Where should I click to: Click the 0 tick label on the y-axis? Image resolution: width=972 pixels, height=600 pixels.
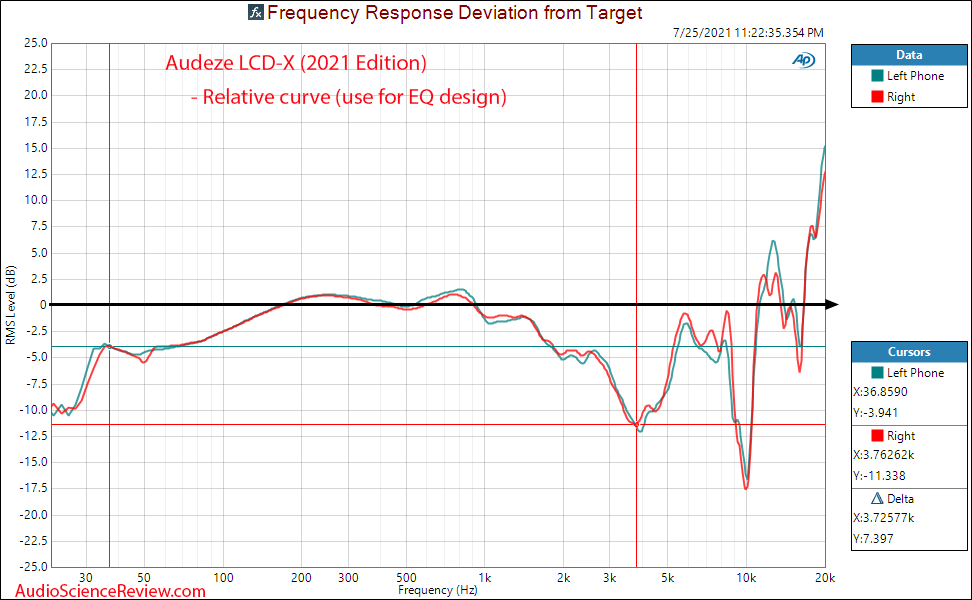click(43, 305)
